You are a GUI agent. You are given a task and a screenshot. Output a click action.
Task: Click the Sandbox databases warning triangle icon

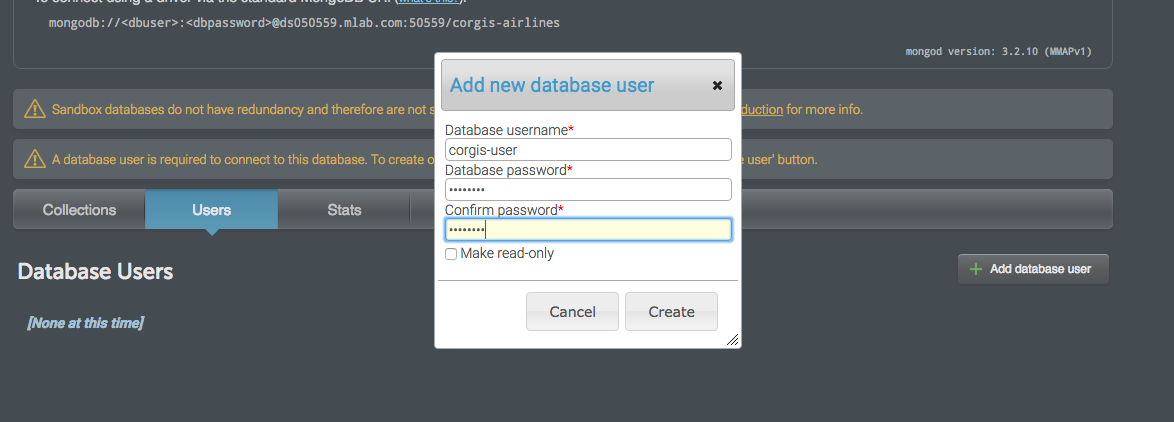pyautogui.click(x=35, y=109)
